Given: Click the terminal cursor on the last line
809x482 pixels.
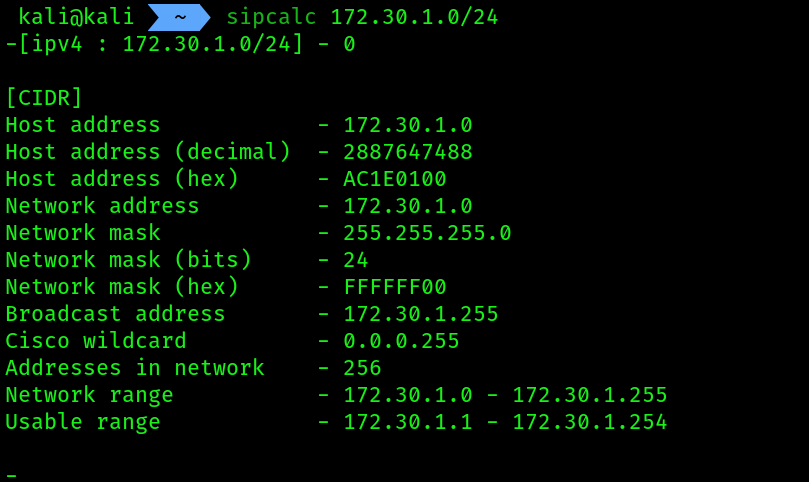Looking at the screenshot, I should 11,476.
